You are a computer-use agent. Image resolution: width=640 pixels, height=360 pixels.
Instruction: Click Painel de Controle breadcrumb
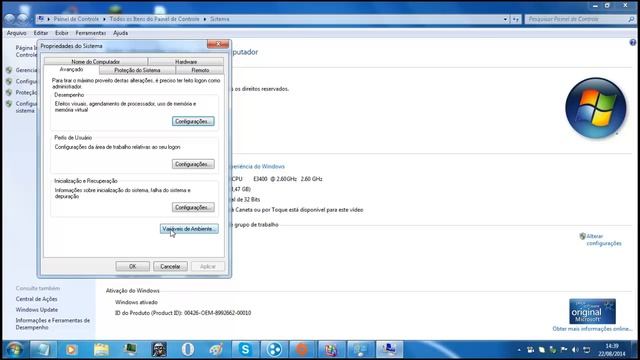tap(76, 19)
